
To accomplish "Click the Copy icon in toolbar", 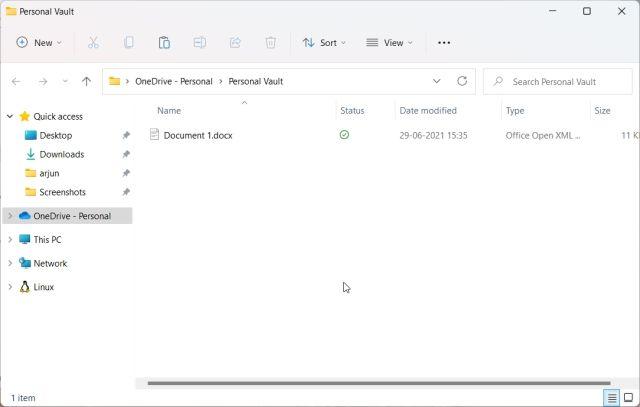I will point(129,42).
